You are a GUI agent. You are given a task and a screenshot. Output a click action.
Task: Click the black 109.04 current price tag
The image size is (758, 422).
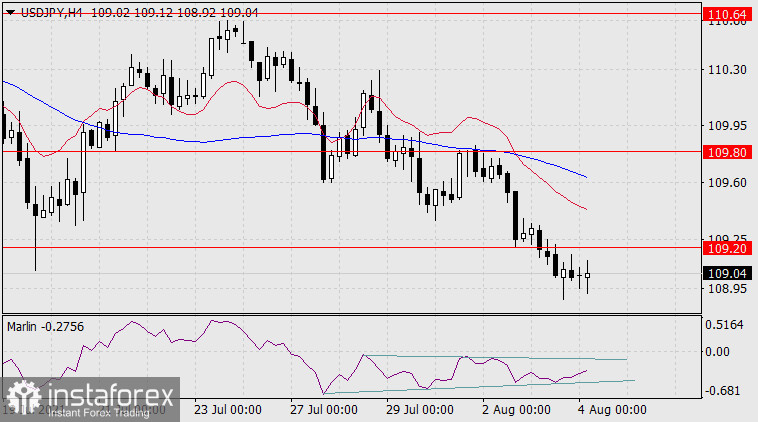[727, 273]
